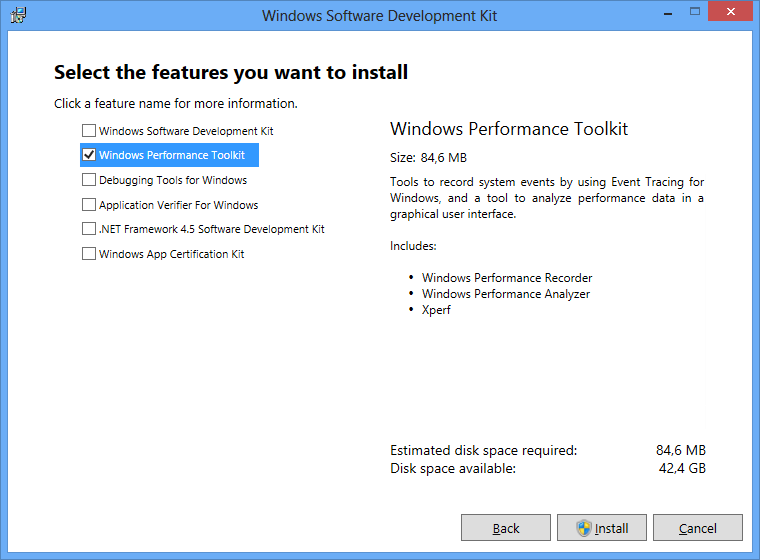Select the Windows Software Development Kit feature name
Image resolution: width=760 pixels, height=560 pixels.
[186, 131]
